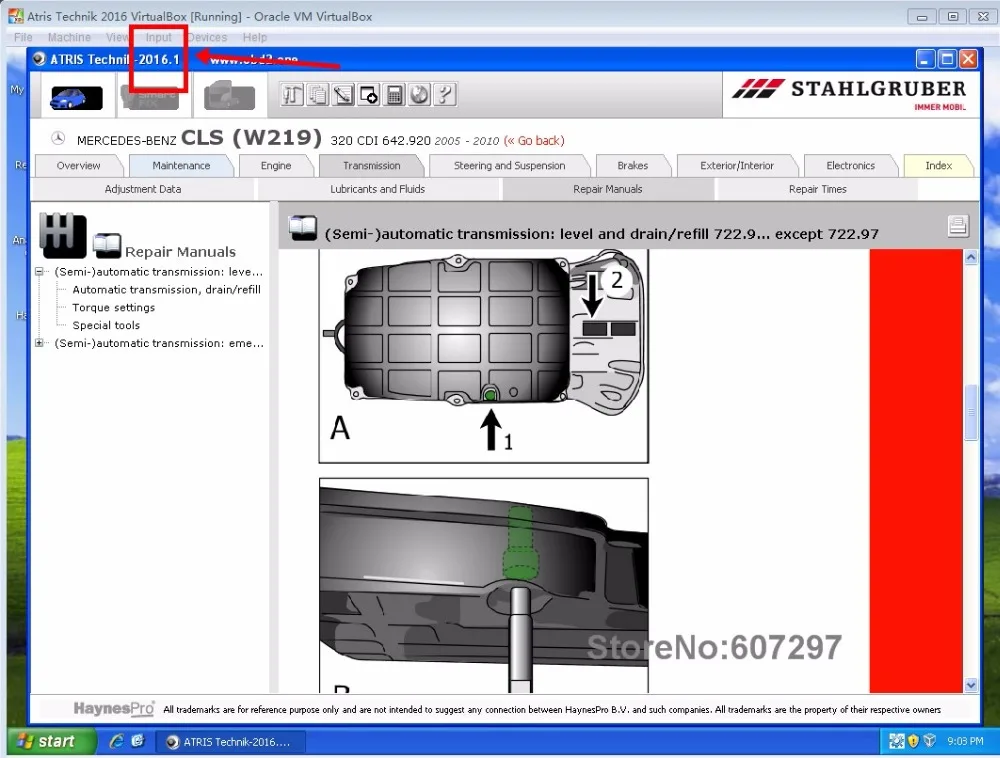The height and width of the screenshot is (758, 1000).
Task: Click the manual pane scrollbar thumb
Action: click(971, 412)
